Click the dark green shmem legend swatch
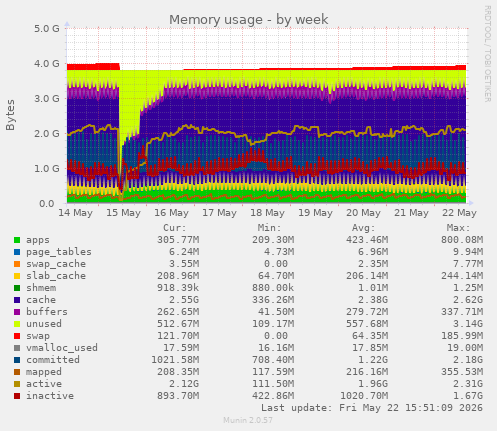Viewport: 497px width, 431px height. pyautogui.click(x=17, y=288)
